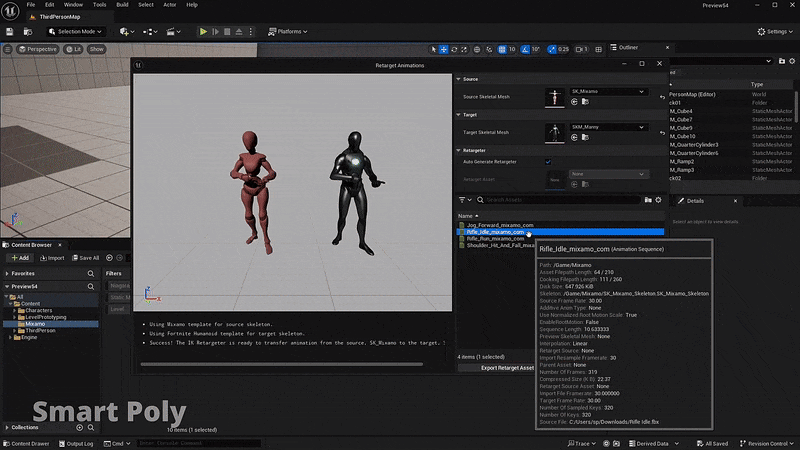
Task: Open the Window menu
Action: tap(73, 5)
